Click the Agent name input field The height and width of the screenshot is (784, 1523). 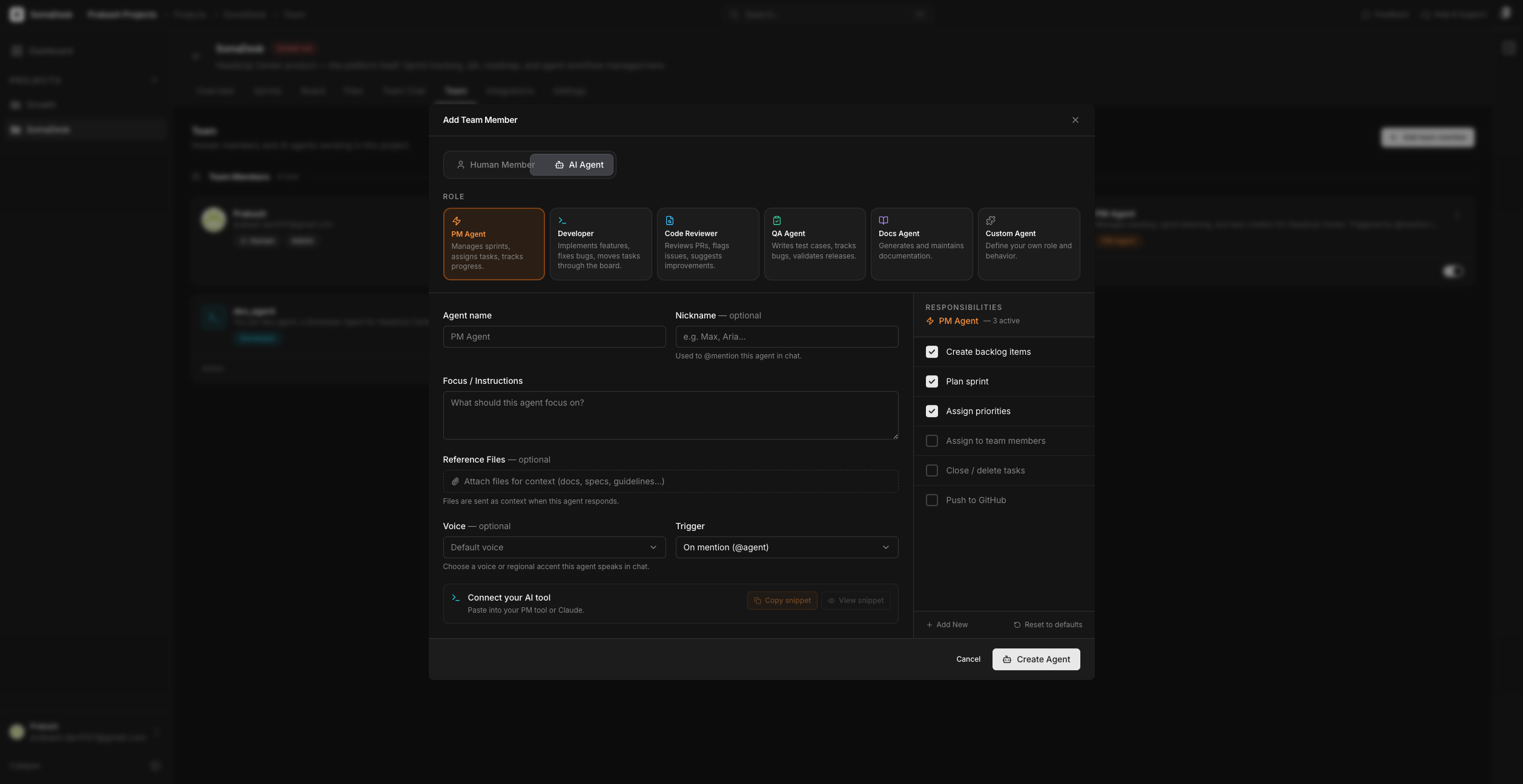pos(554,337)
